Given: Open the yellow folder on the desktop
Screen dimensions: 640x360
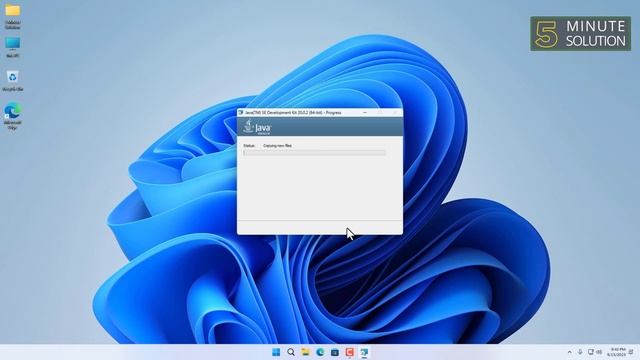Looking at the screenshot, I should [13, 11].
